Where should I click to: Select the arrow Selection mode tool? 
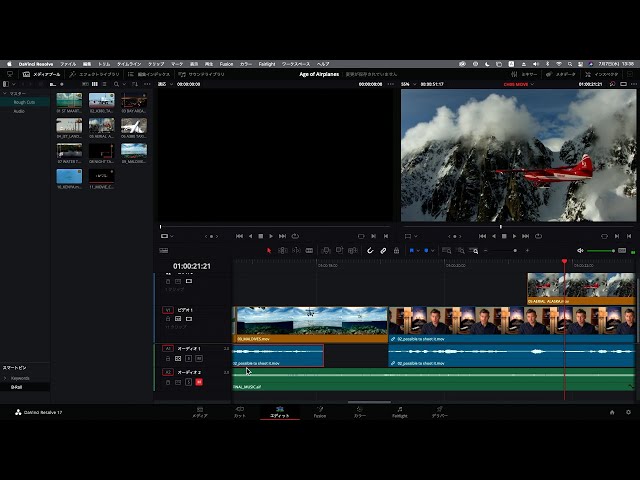269,250
